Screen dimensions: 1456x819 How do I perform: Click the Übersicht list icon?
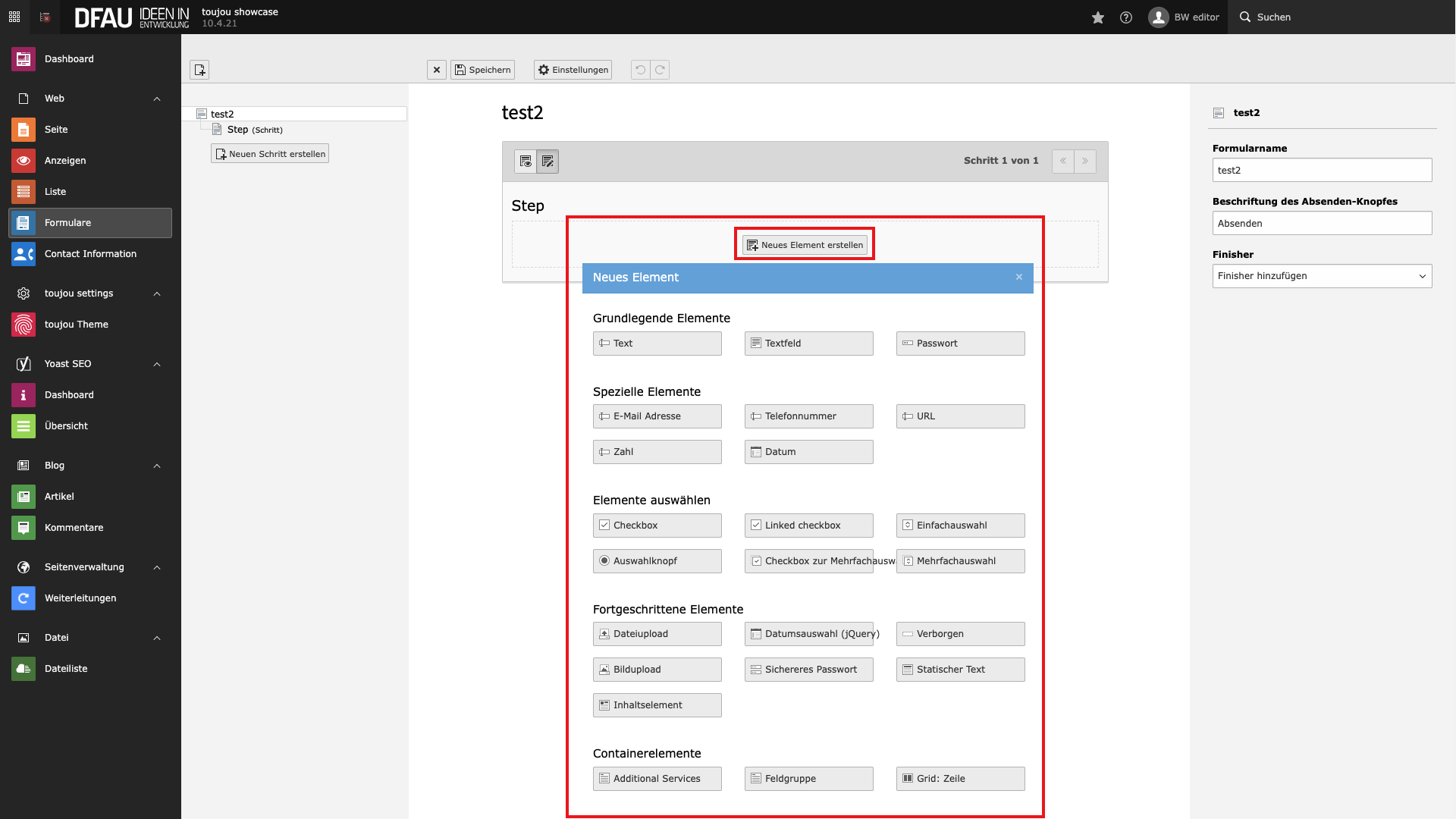pyautogui.click(x=24, y=426)
